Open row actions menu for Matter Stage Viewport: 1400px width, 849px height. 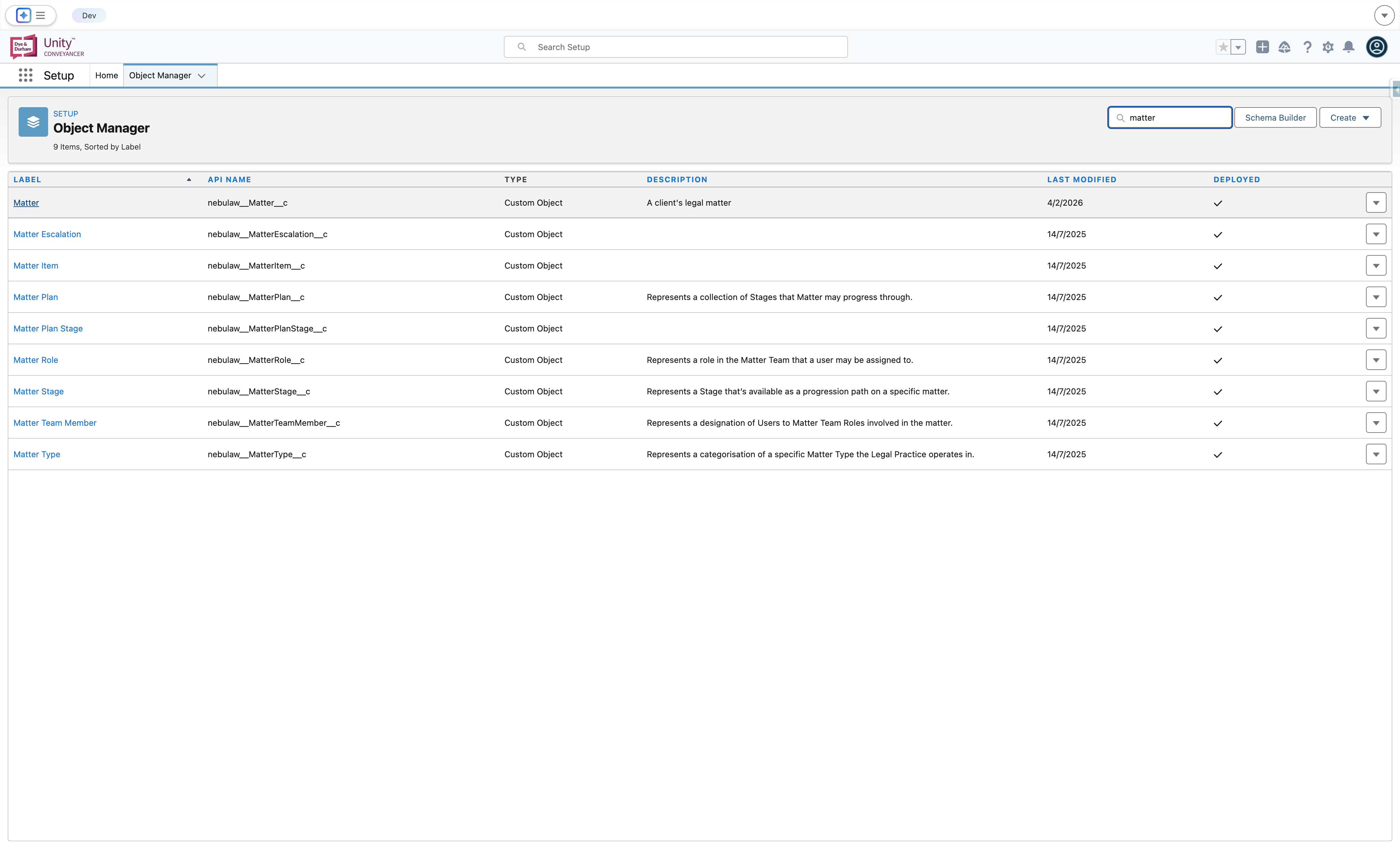[1376, 391]
